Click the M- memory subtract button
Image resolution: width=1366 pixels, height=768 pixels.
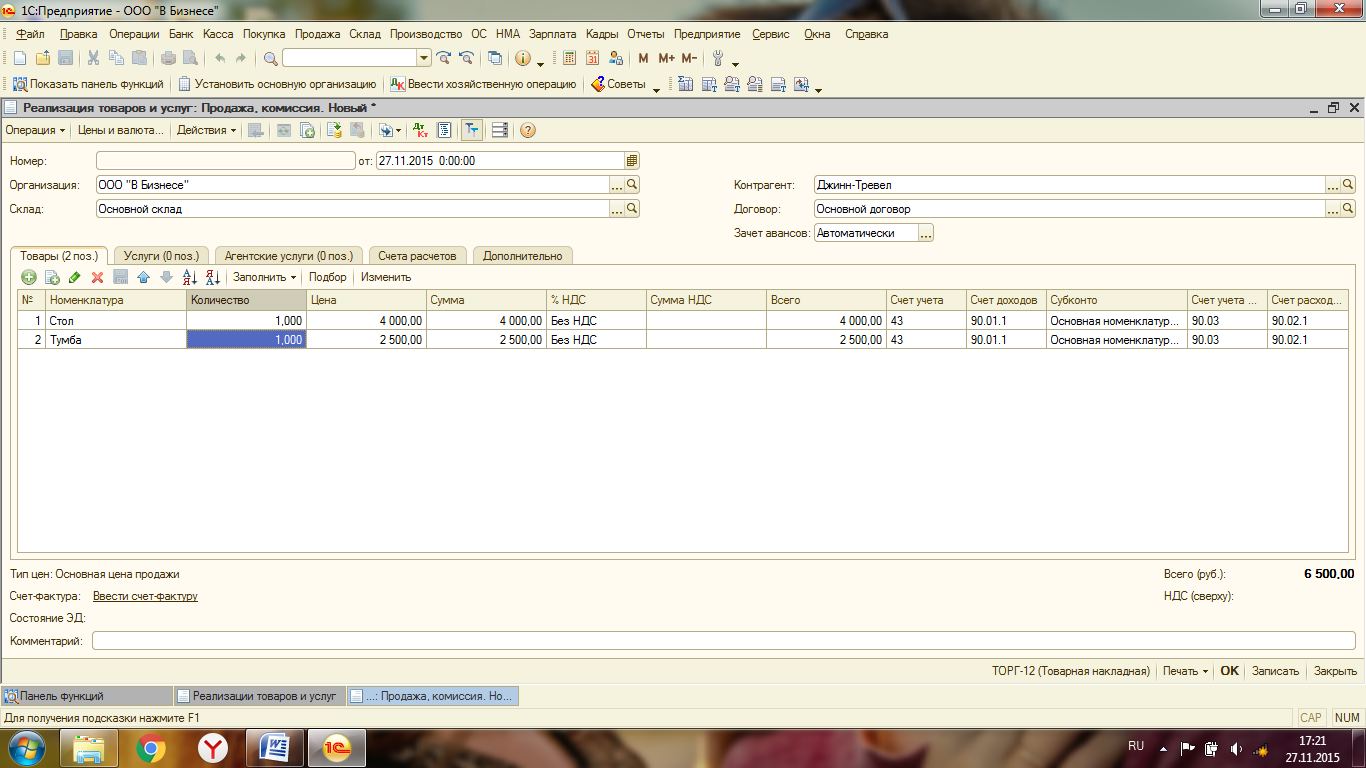(689, 58)
